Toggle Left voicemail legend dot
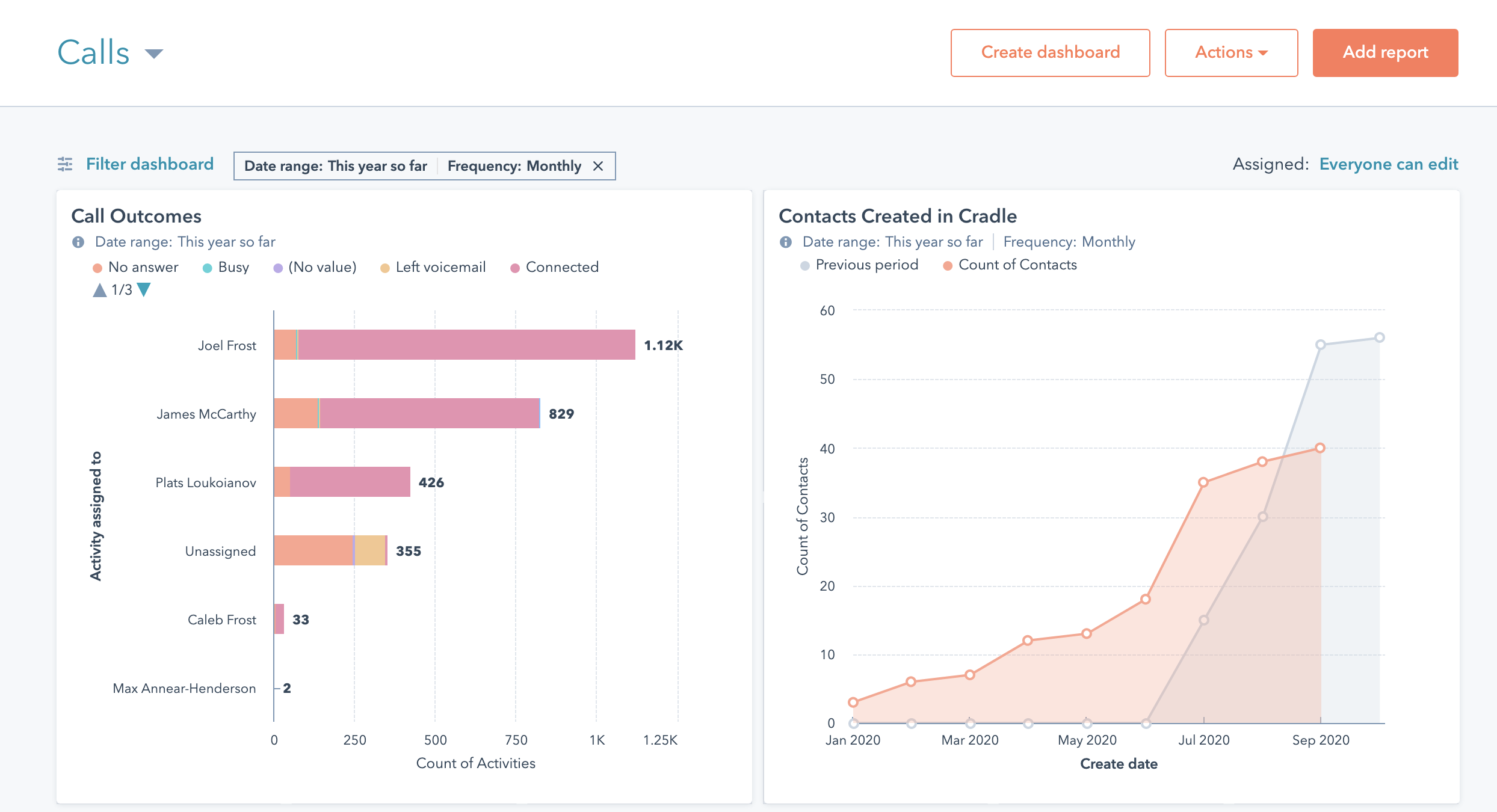 click(x=385, y=268)
